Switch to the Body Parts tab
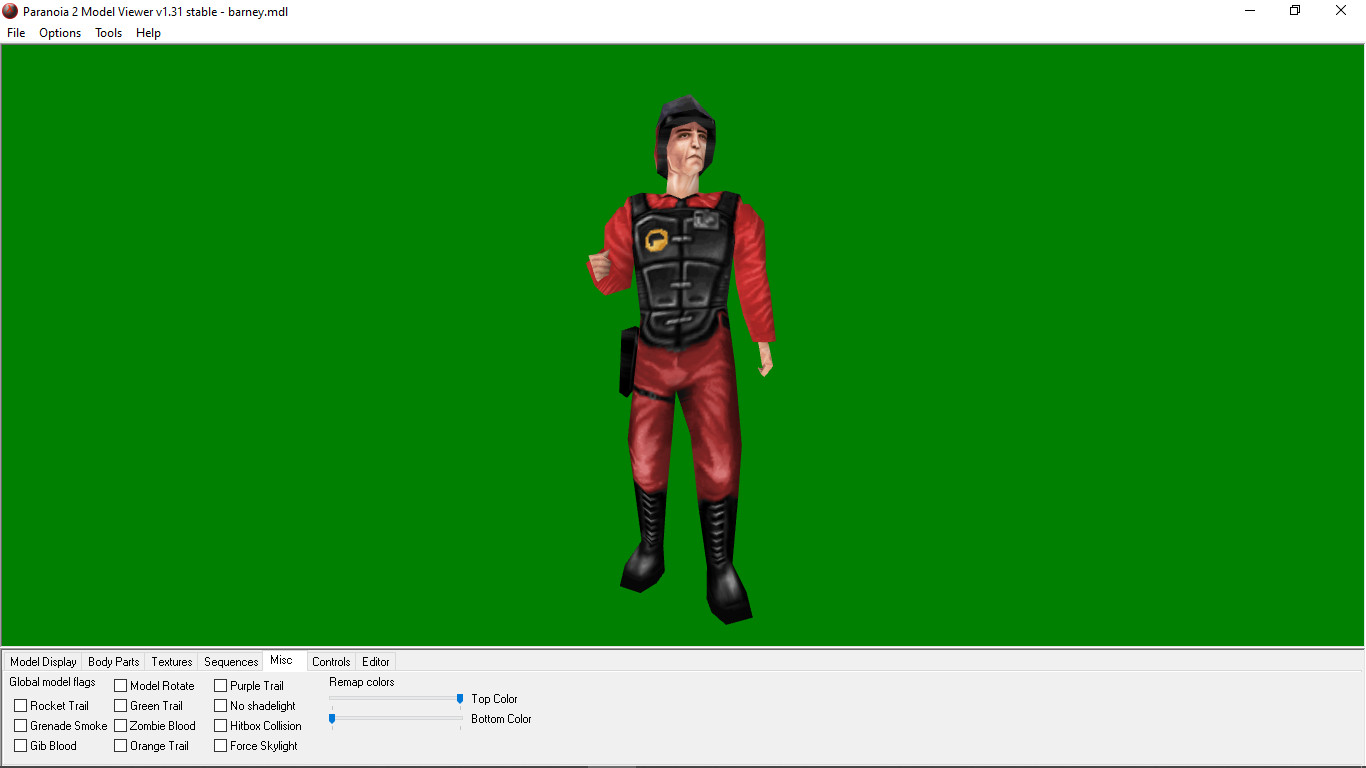The image size is (1366, 768). [x=114, y=662]
